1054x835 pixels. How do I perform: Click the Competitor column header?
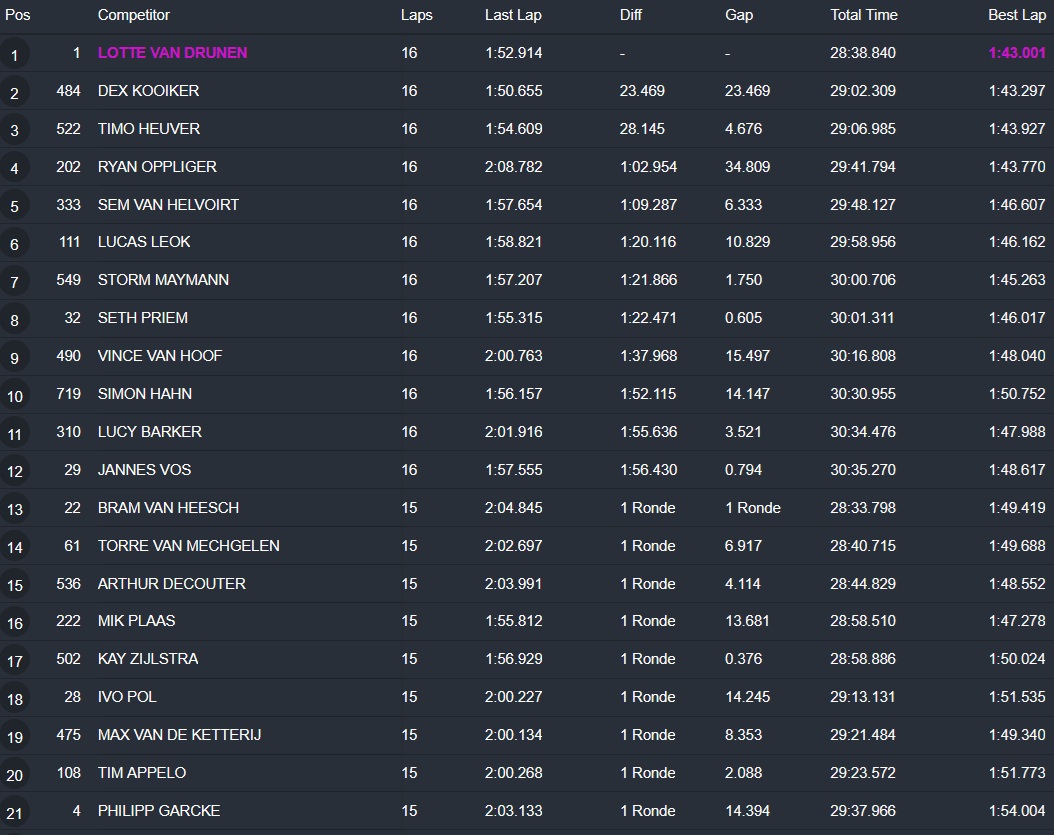[133, 15]
